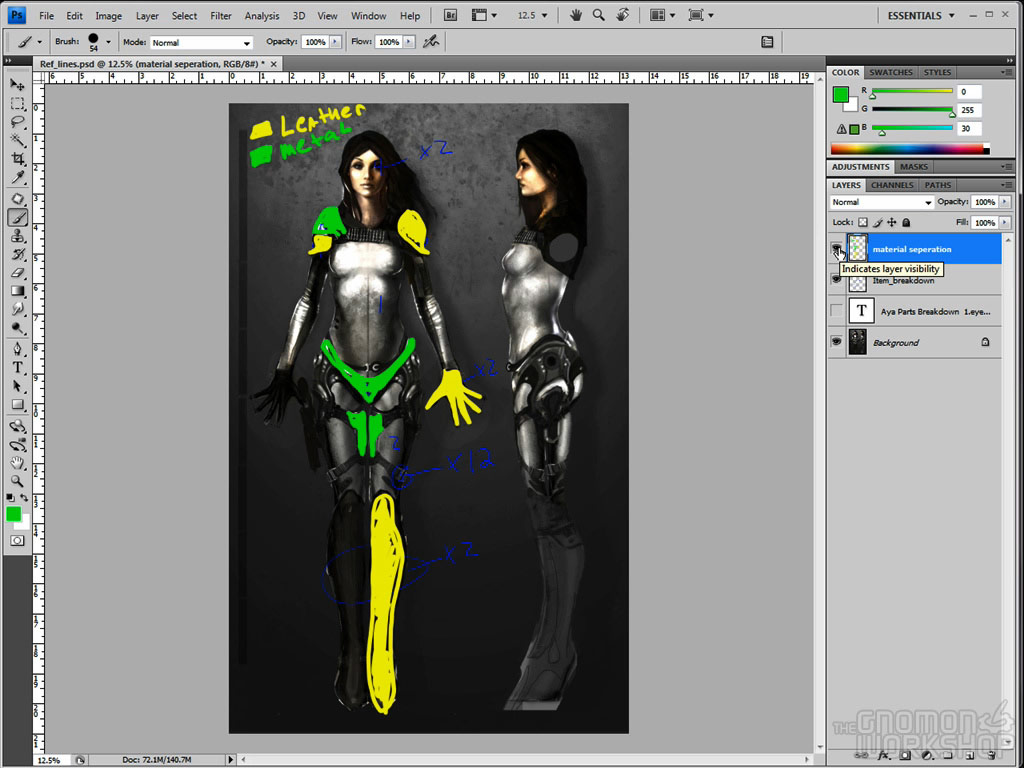Select the 3D Rotate tool
Screen dimensions: 1024x768
18,426
